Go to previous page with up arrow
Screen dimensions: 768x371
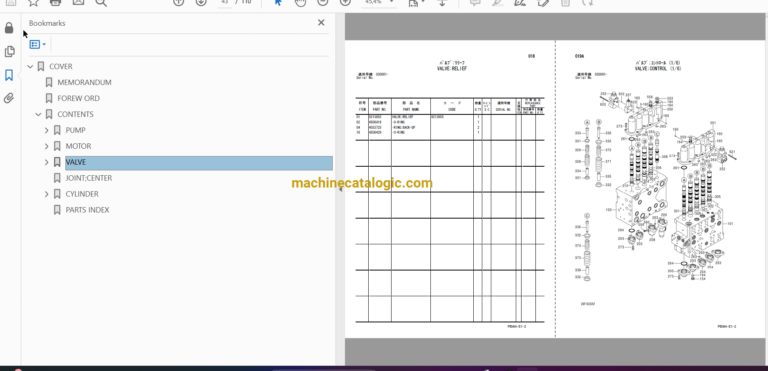178,2
